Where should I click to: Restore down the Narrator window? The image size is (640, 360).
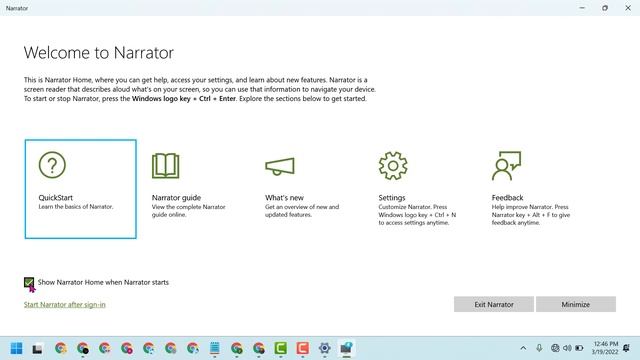pyautogui.click(x=605, y=8)
